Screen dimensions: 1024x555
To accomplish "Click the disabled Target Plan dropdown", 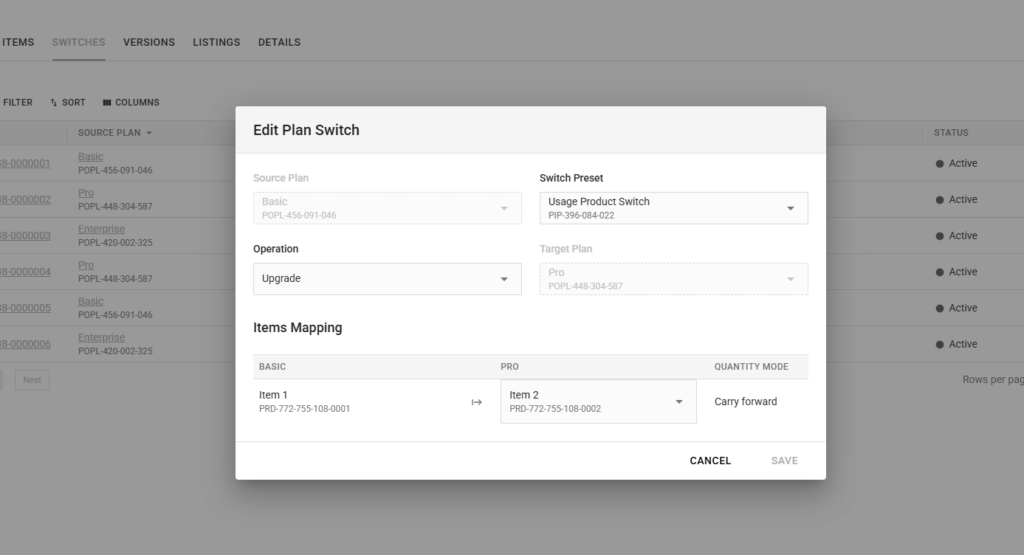I will (x=673, y=279).
